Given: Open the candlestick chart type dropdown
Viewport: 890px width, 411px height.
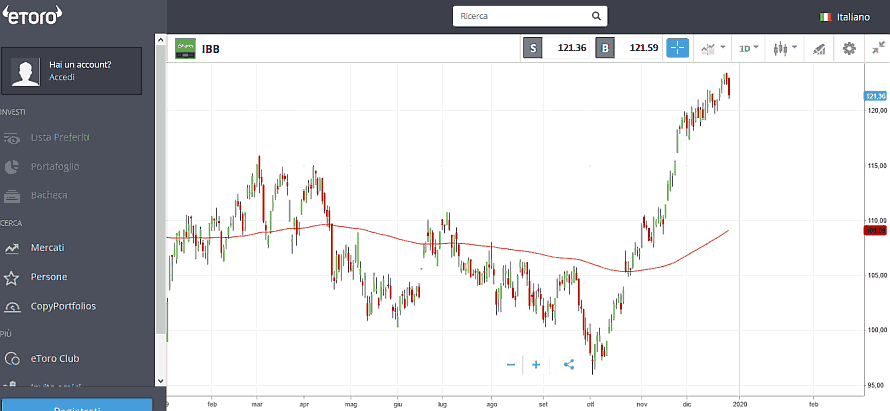Looking at the screenshot, I should pyautogui.click(x=786, y=47).
